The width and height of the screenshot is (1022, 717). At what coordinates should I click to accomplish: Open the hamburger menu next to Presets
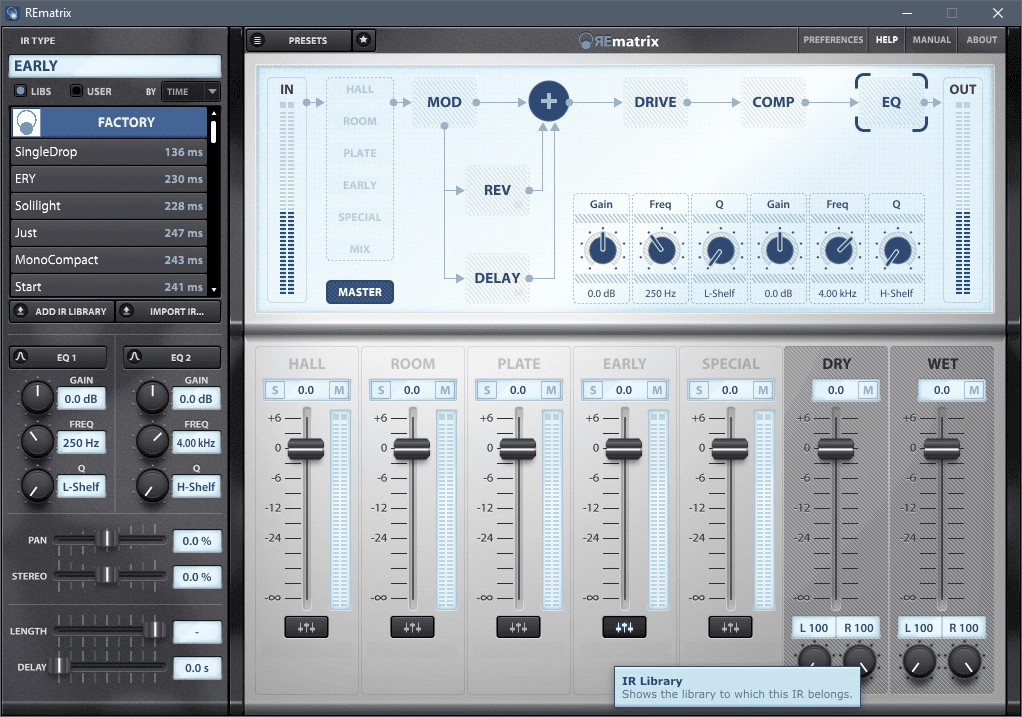pos(257,40)
